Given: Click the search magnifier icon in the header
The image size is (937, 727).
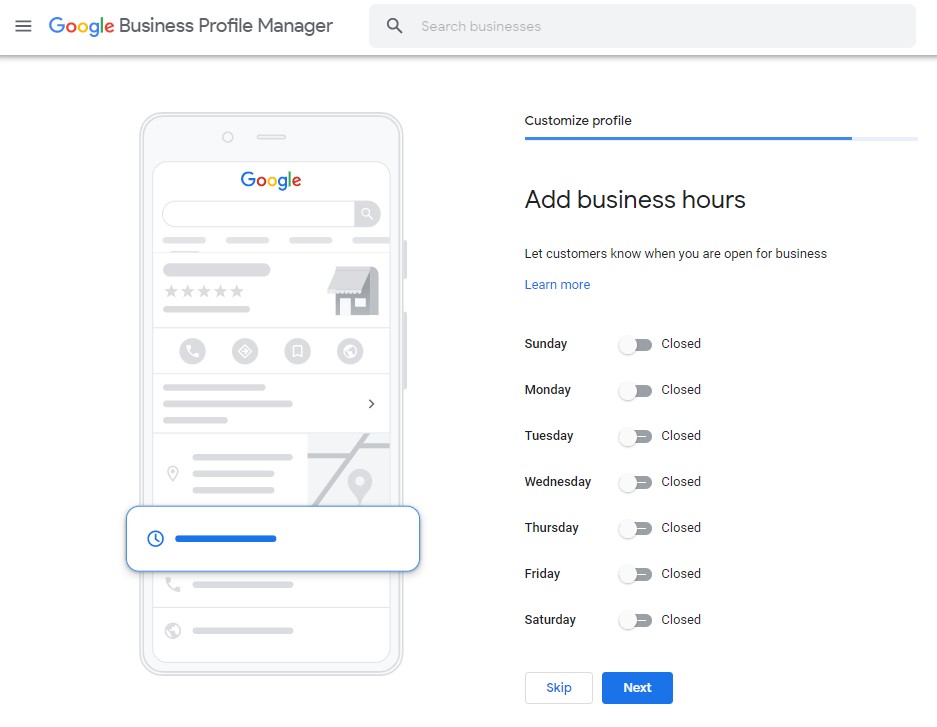Looking at the screenshot, I should 394,26.
